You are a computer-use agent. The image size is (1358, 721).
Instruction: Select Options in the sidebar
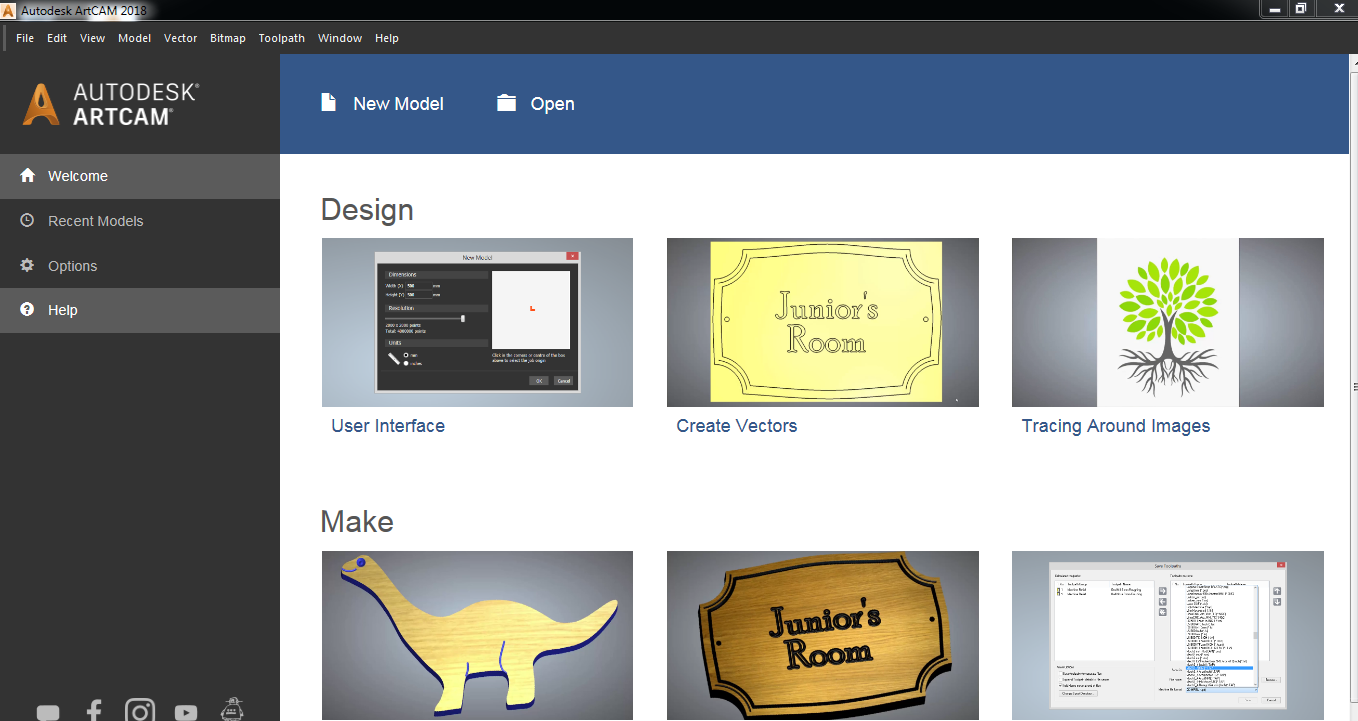pos(140,266)
